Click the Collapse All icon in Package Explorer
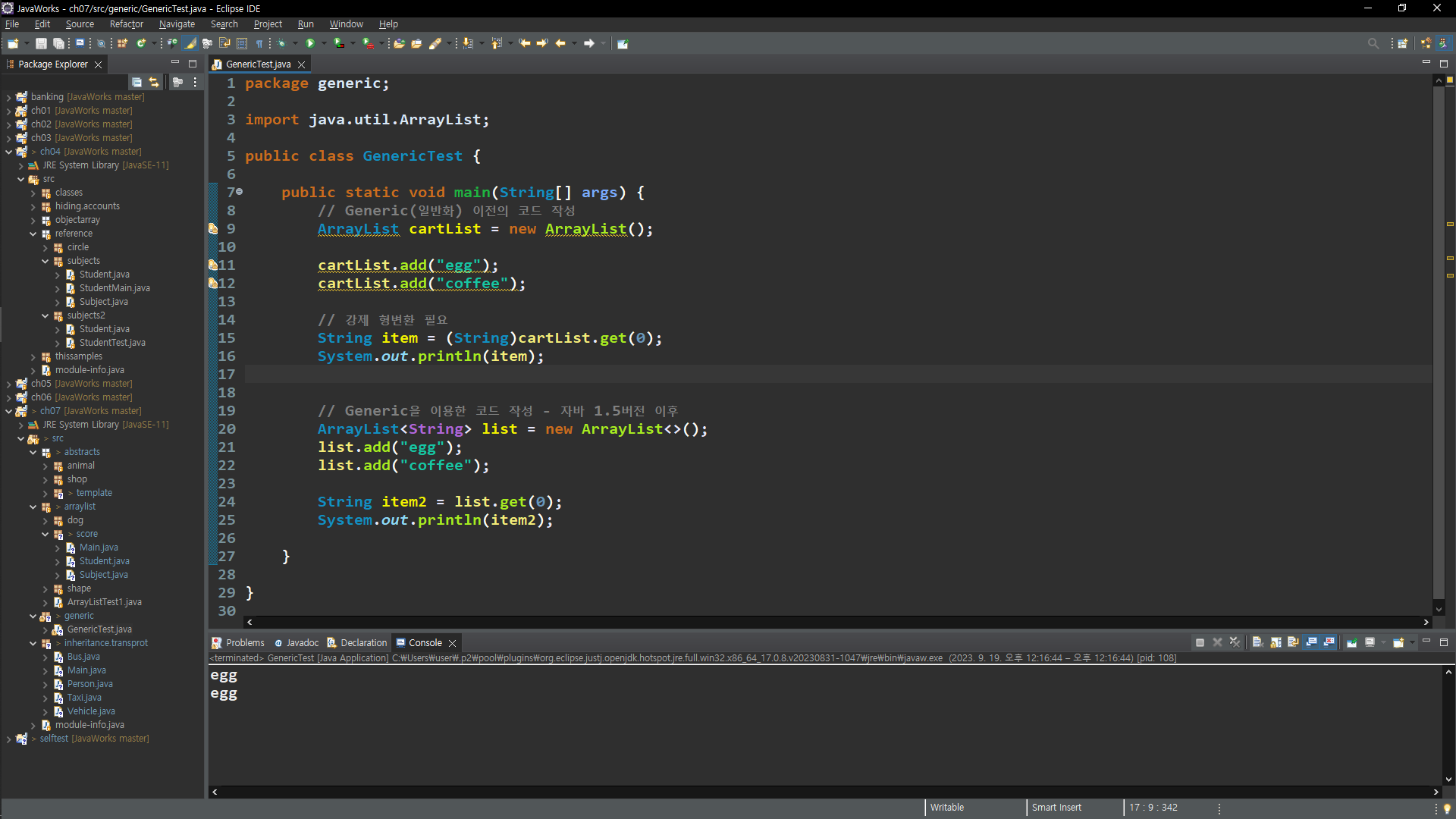Screen dimensions: 1456x819 coord(136,82)
